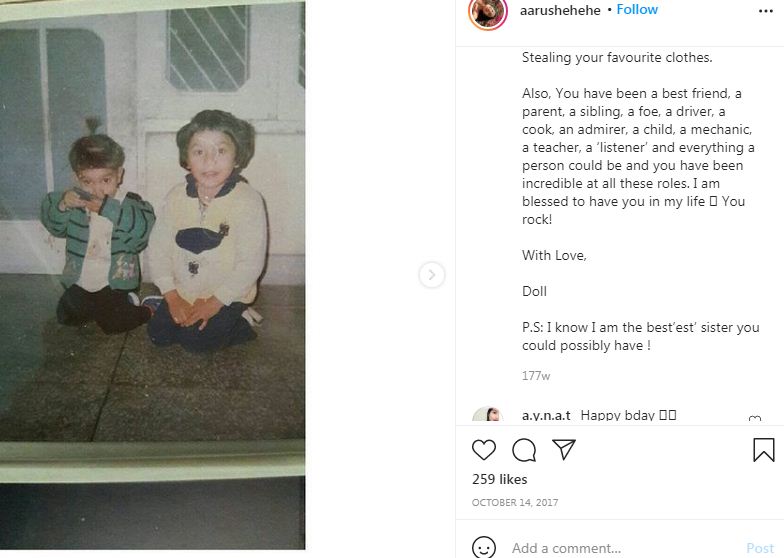Follow aarushehehe
This screenshot has height=558, width=784.
point(637,10)
